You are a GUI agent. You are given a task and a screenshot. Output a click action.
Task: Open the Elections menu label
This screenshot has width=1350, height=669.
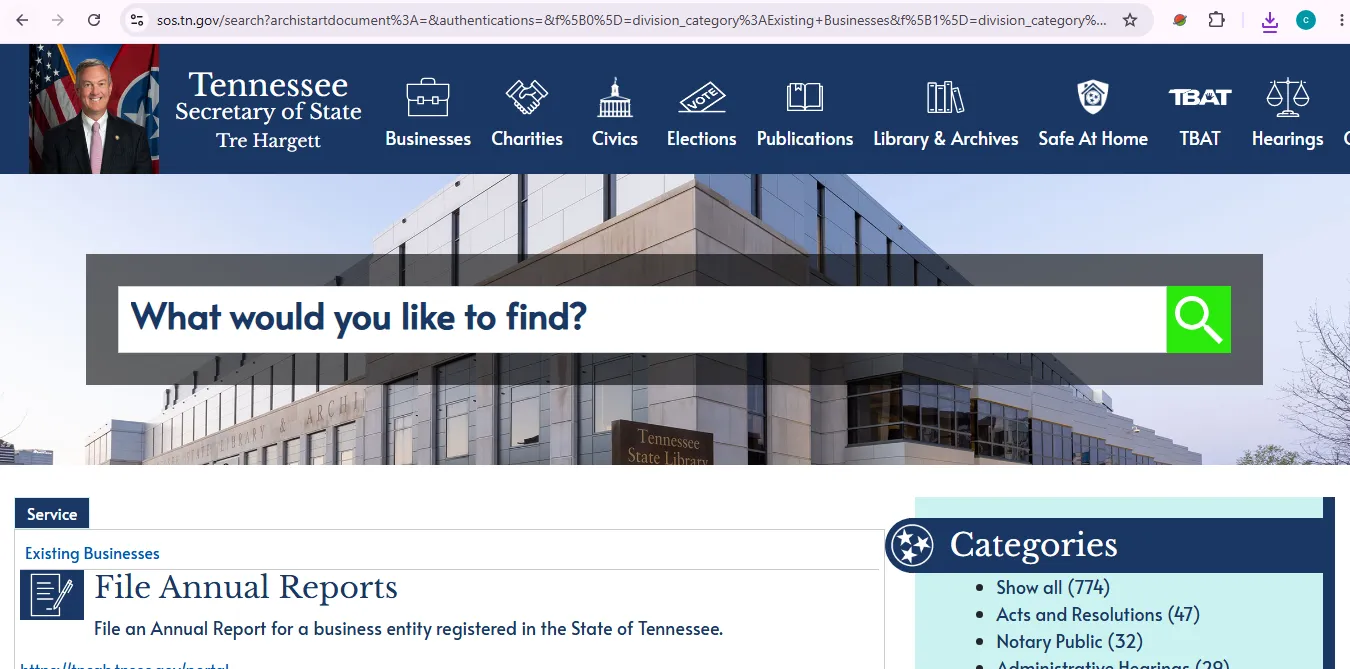coord(702,139)
